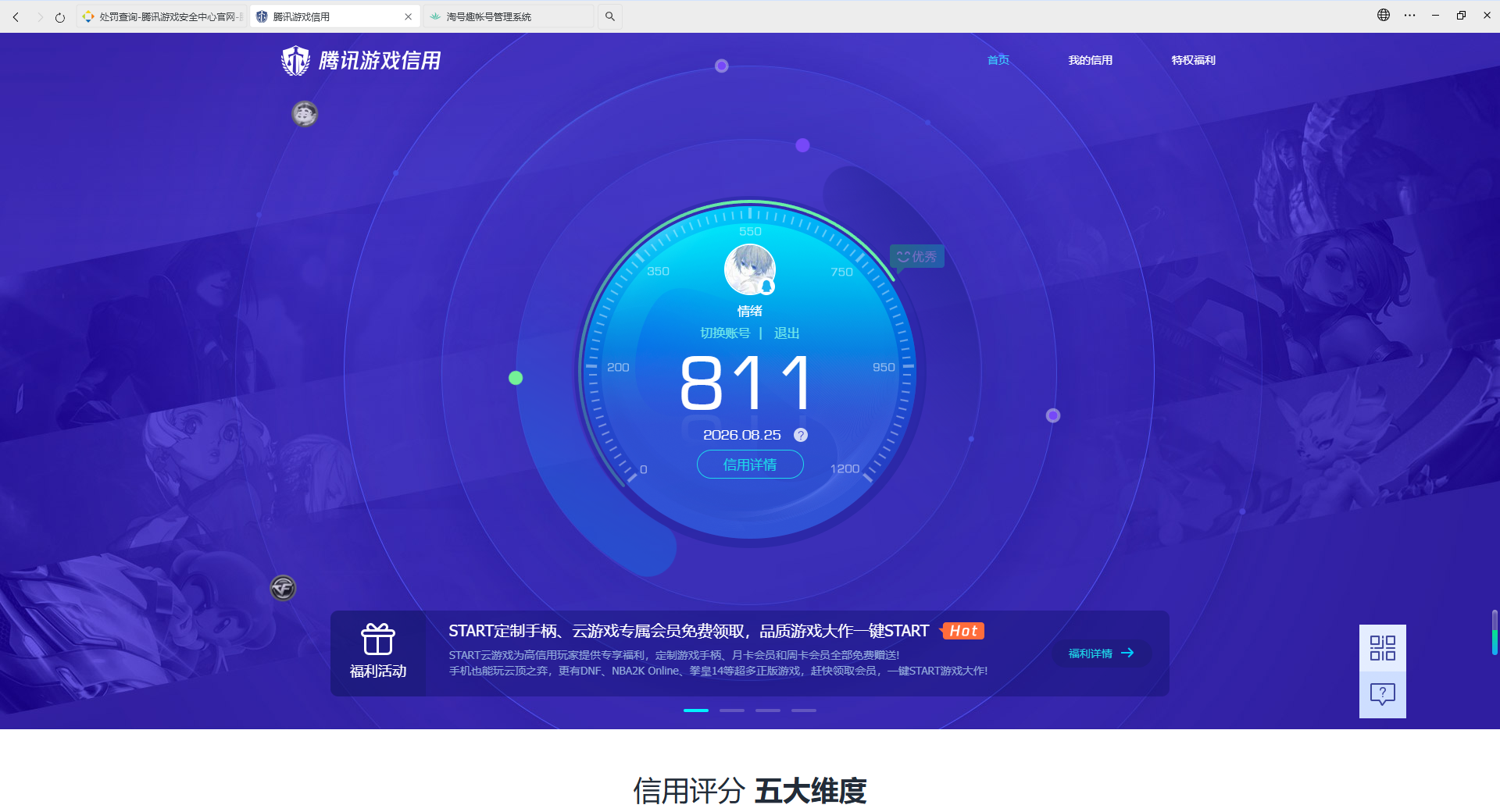This screenshot has height=812, width=1500.
Task: Click the 优秀 rating badge
Action: point(917,257)
